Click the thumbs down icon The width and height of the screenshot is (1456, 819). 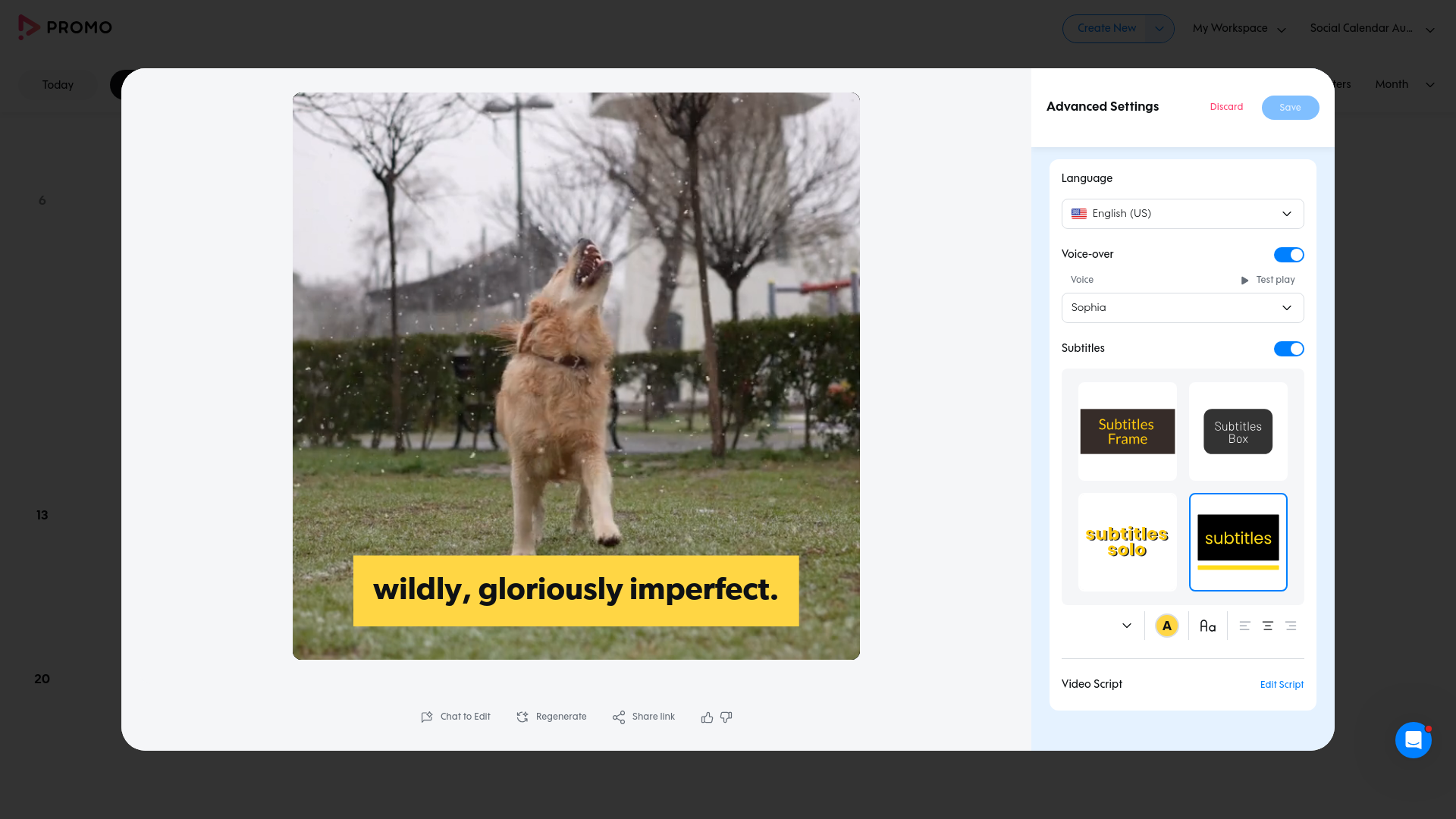pos(726,717)
